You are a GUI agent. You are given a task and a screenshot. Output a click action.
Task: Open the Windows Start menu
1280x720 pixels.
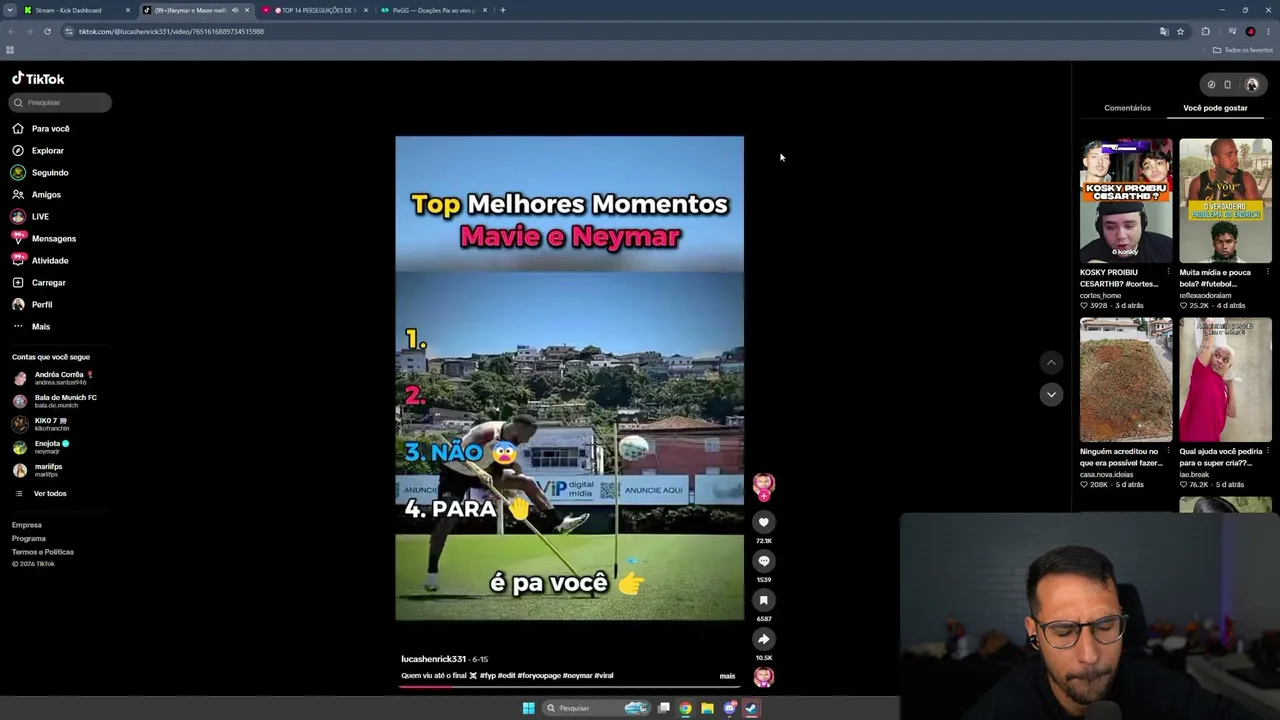point(528,708)
